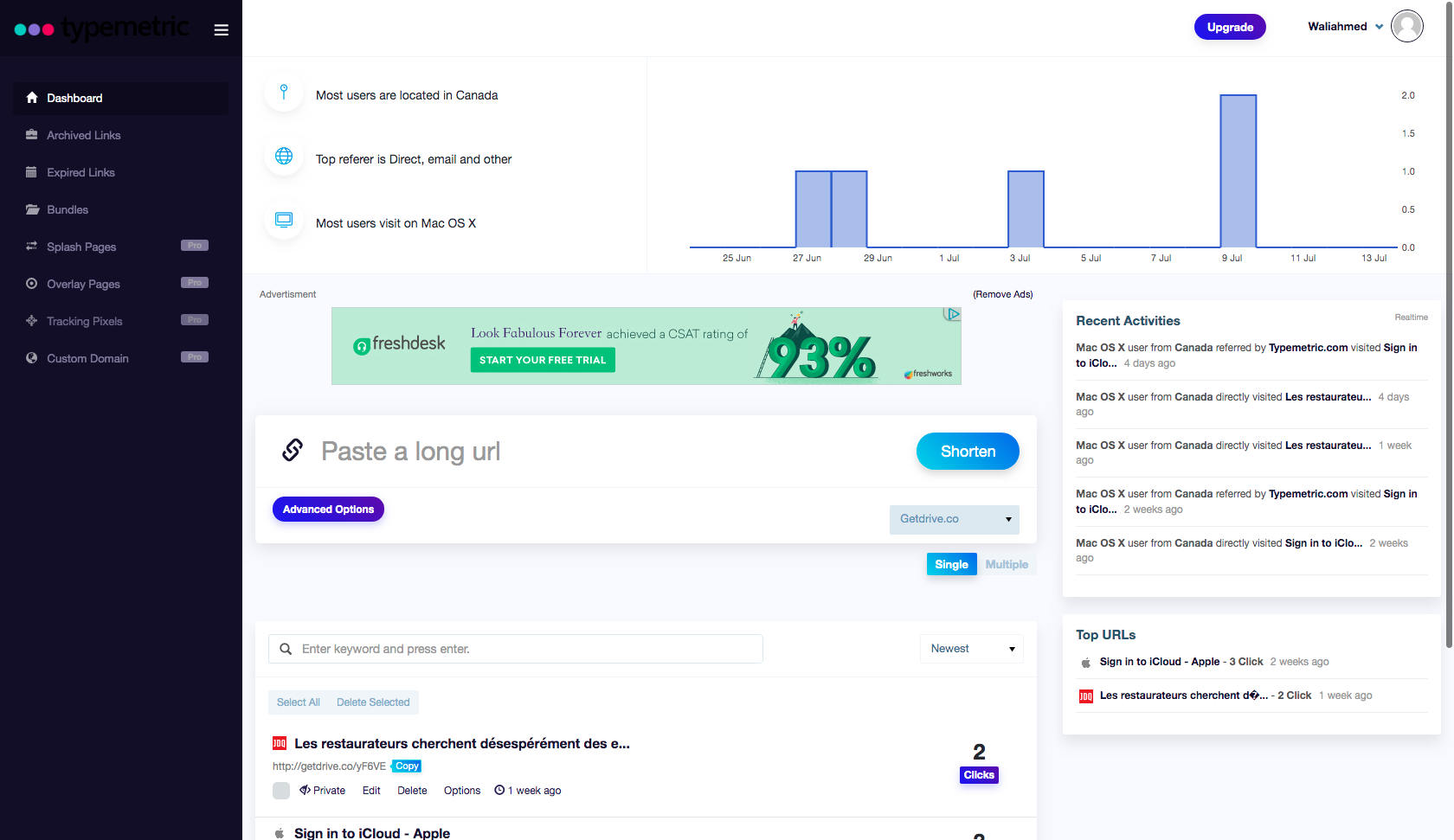
Task: Click Edit for Les restaurateurs link
Action: [371, 791]
